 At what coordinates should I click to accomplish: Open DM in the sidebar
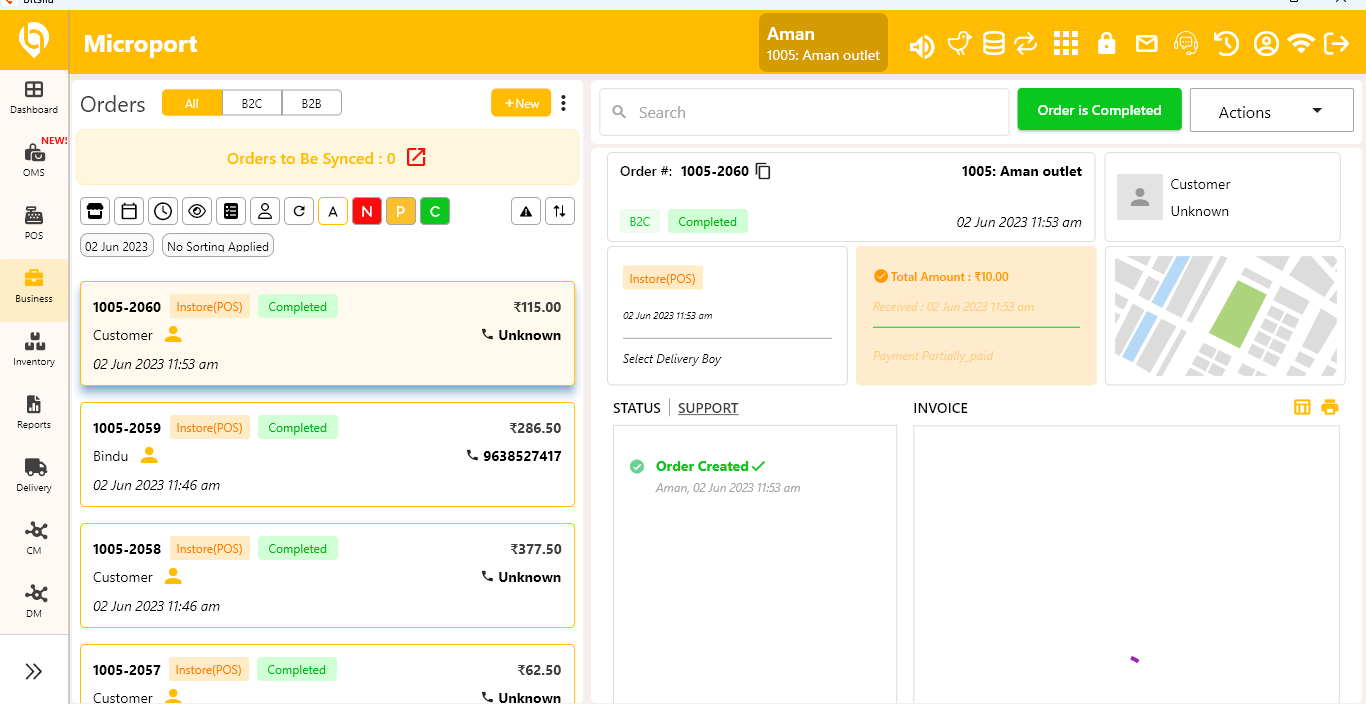pos(34,601)
